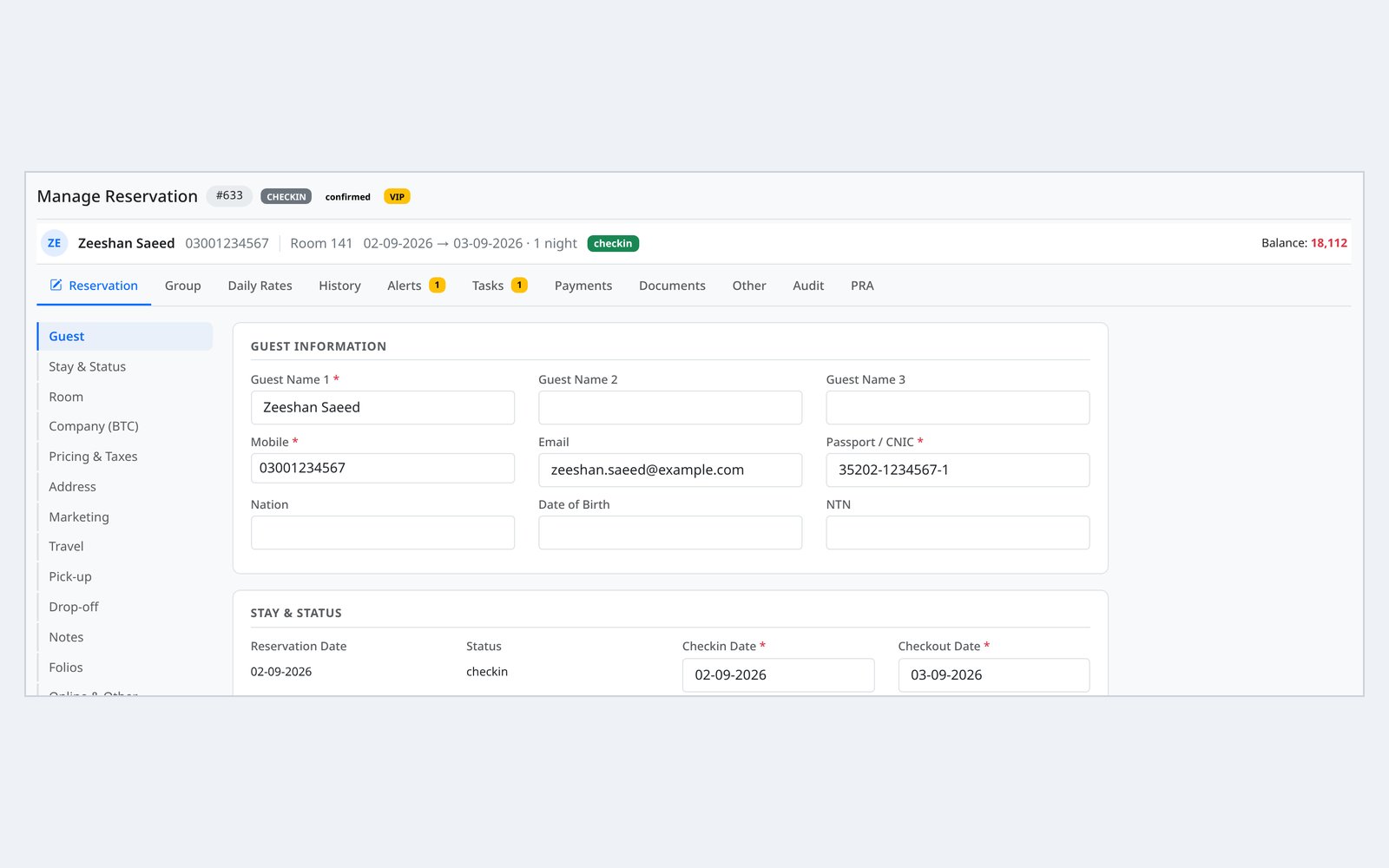Select Guest in the side navigation
This screenshot has width=1389, height=868.
pos(125,337)
